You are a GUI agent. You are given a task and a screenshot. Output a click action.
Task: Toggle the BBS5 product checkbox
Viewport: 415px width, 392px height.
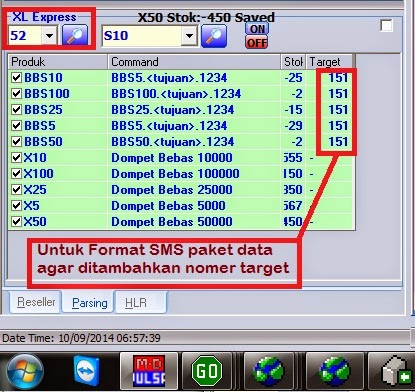point(16,125)
